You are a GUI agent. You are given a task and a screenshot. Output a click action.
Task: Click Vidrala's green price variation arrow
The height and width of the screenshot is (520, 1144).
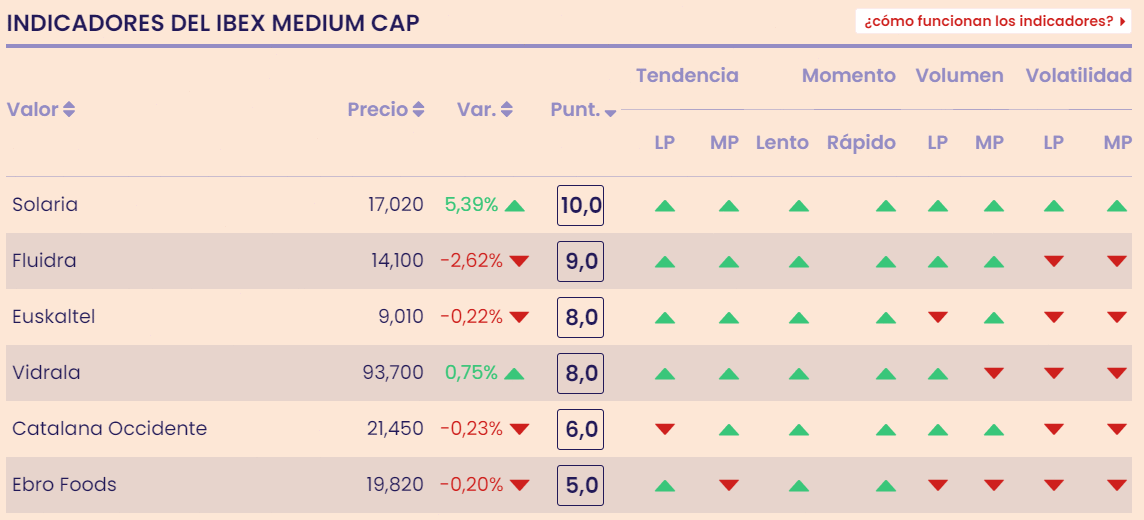(515, 374)
